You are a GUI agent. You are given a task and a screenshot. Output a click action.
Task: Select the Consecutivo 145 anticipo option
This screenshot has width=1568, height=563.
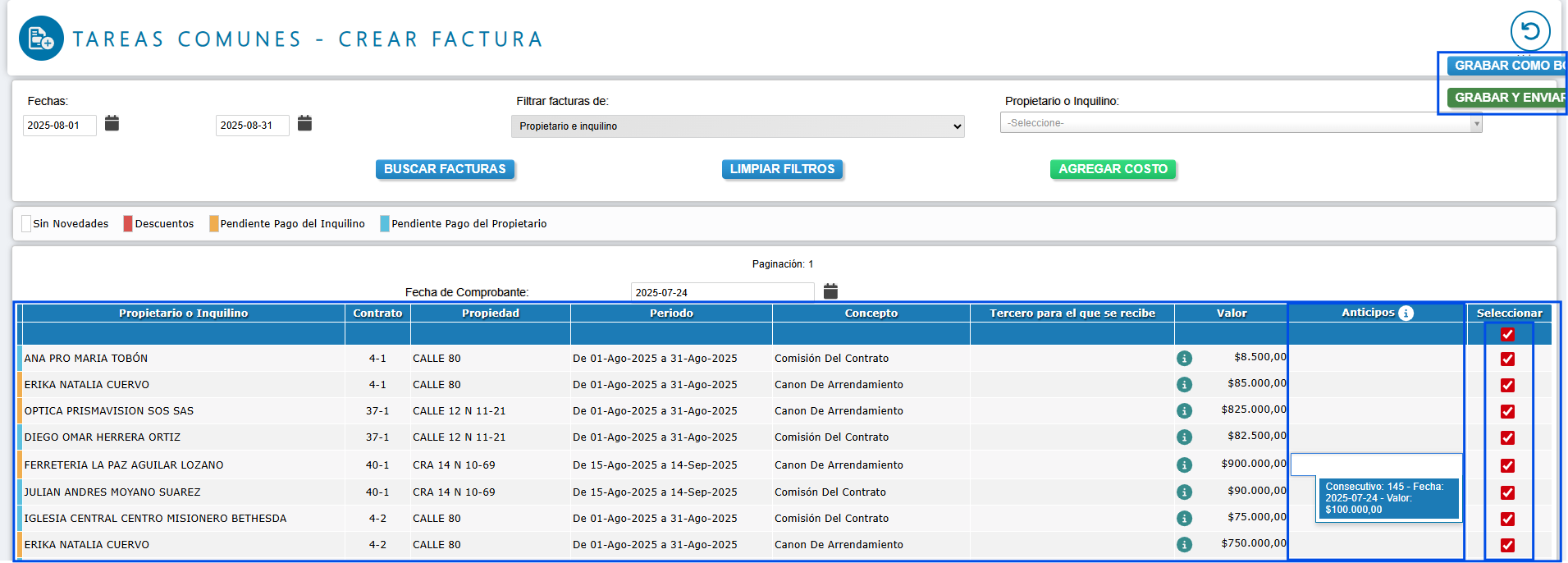(1387, 498)
